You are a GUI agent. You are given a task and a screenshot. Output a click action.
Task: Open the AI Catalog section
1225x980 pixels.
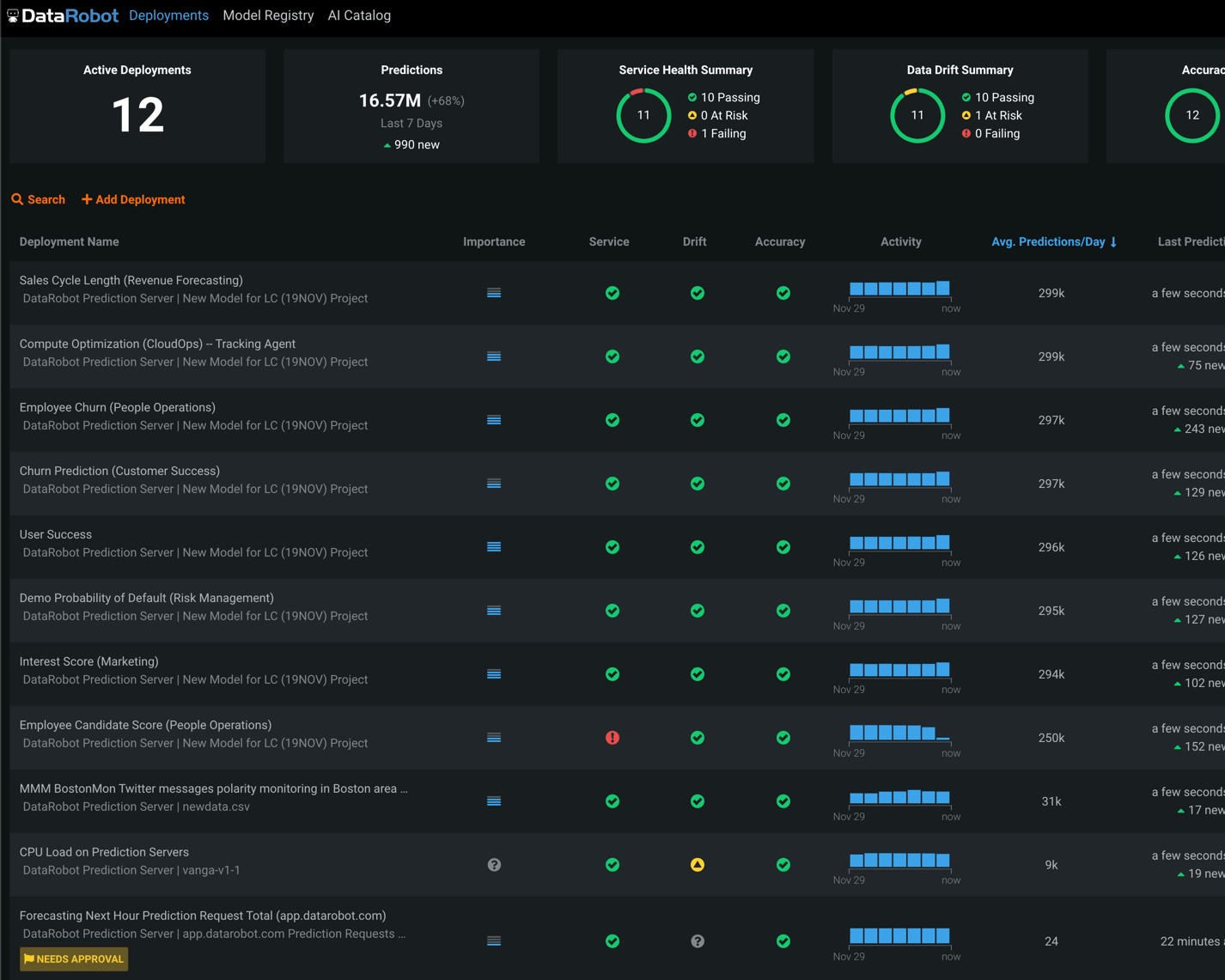coord(359,15)
